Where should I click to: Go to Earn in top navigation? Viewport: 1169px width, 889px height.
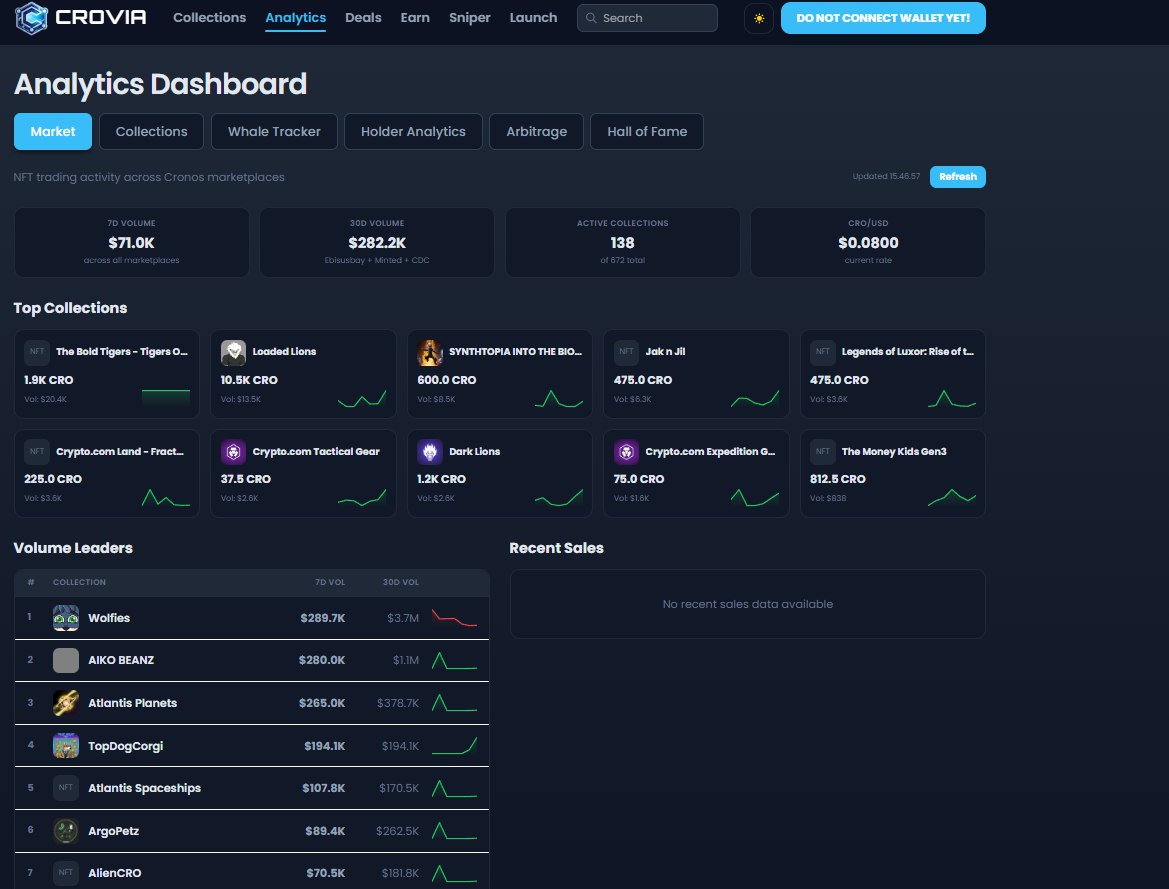(415, 17)
